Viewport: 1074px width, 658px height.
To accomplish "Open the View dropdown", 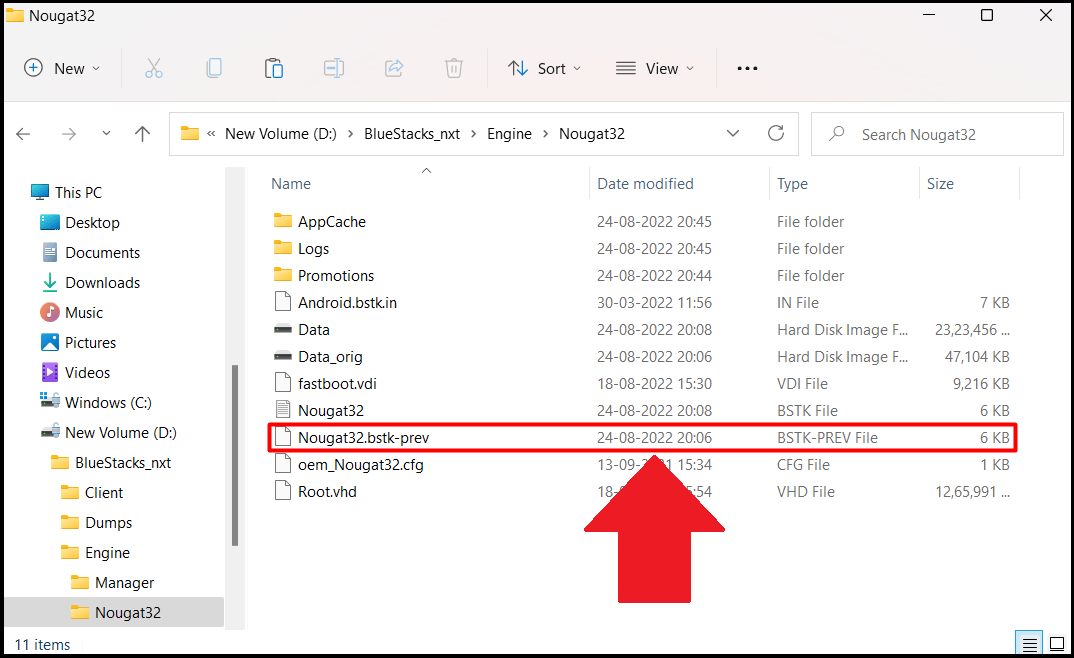I will [x=655, y=68].
